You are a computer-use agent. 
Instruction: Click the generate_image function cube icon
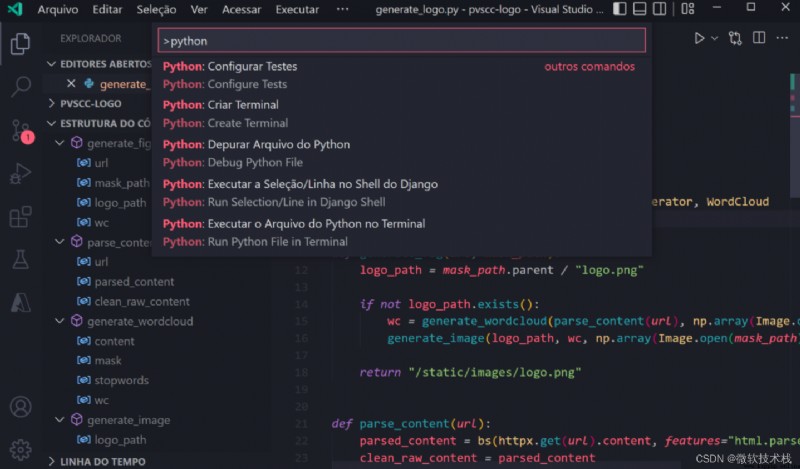(77, 419)
